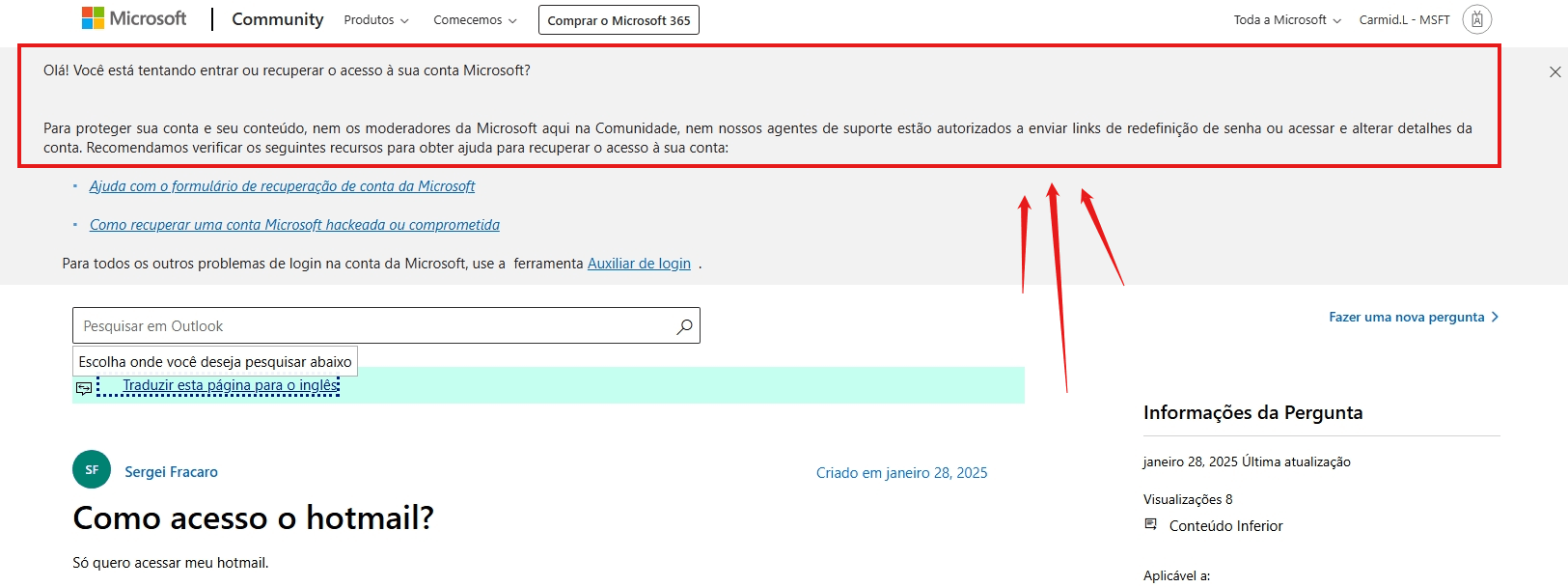Click Comprar o Microsoft 365 button
Screen dimensions: 1568x587
coord(619,20)
